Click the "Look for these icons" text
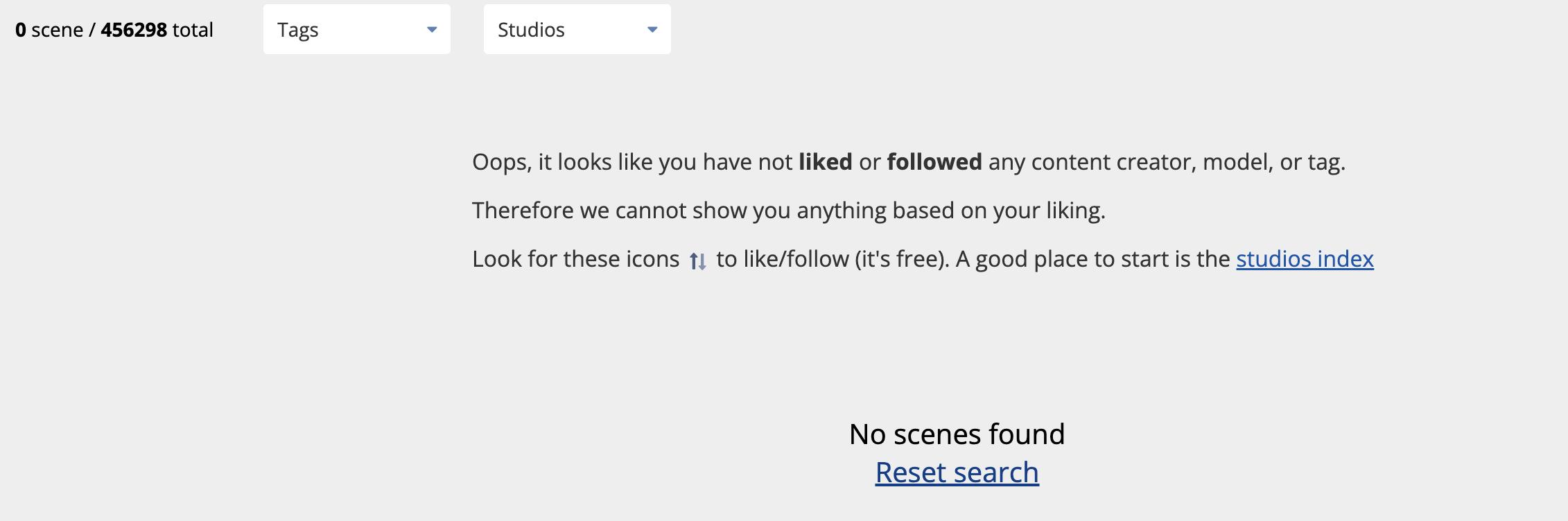The width and height of the screenshot is (1568, 521). click(x=576, y=258)
